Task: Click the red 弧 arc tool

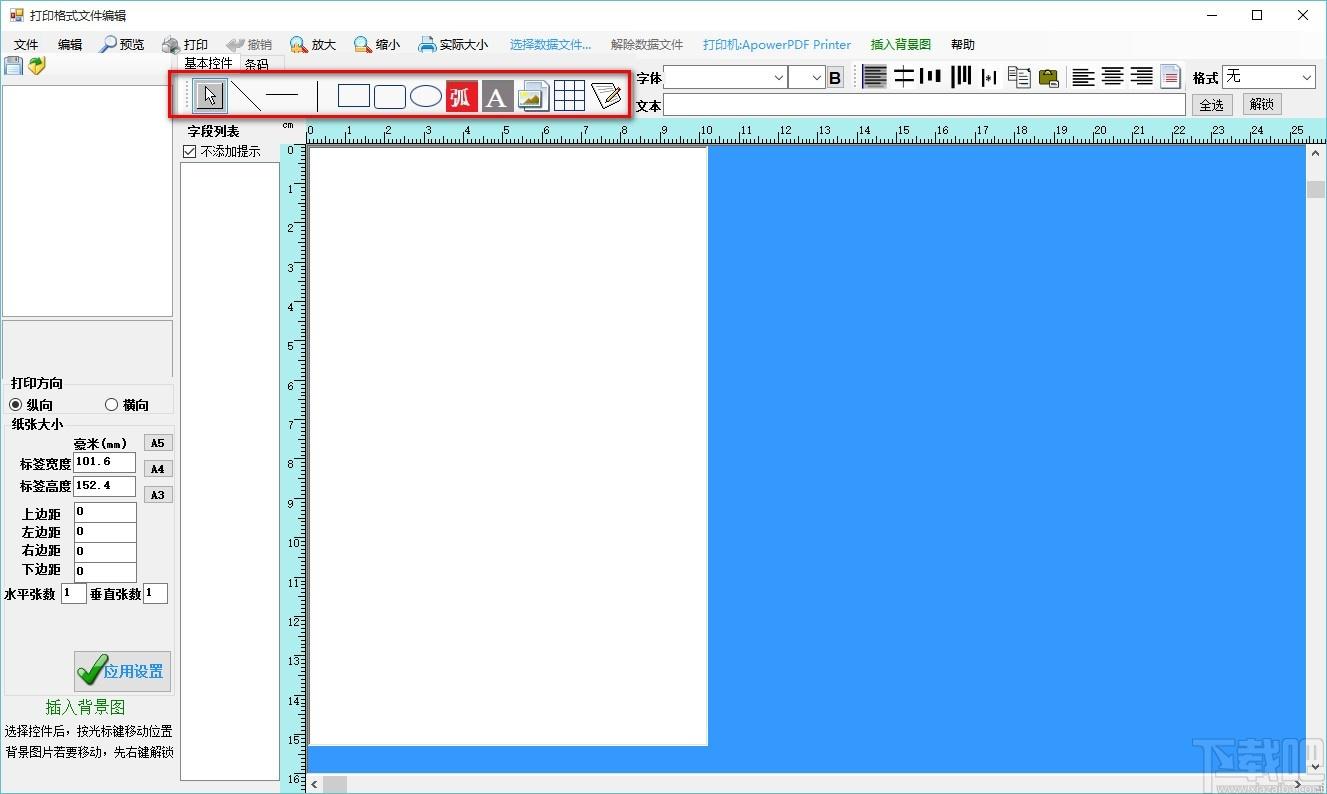Action: pyautogui.click(x=461, y=96)
